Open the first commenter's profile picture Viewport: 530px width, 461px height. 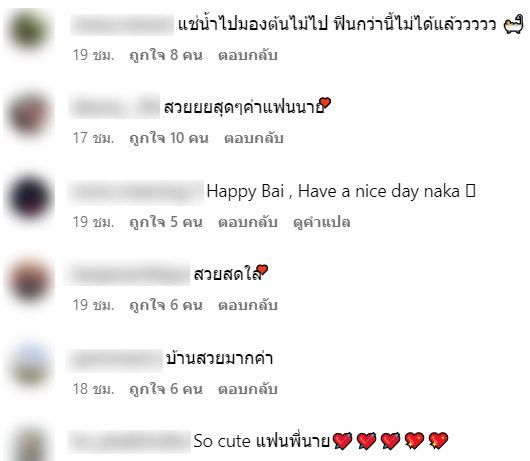click(x=29, y=30)
